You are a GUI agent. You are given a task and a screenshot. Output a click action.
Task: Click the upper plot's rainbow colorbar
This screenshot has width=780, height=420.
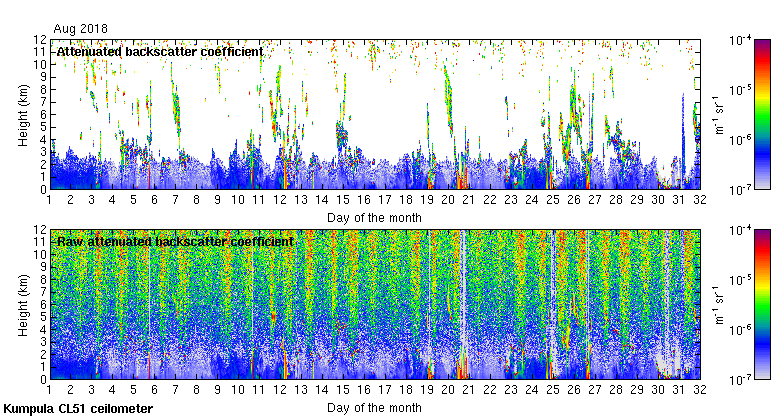(762, 114)
